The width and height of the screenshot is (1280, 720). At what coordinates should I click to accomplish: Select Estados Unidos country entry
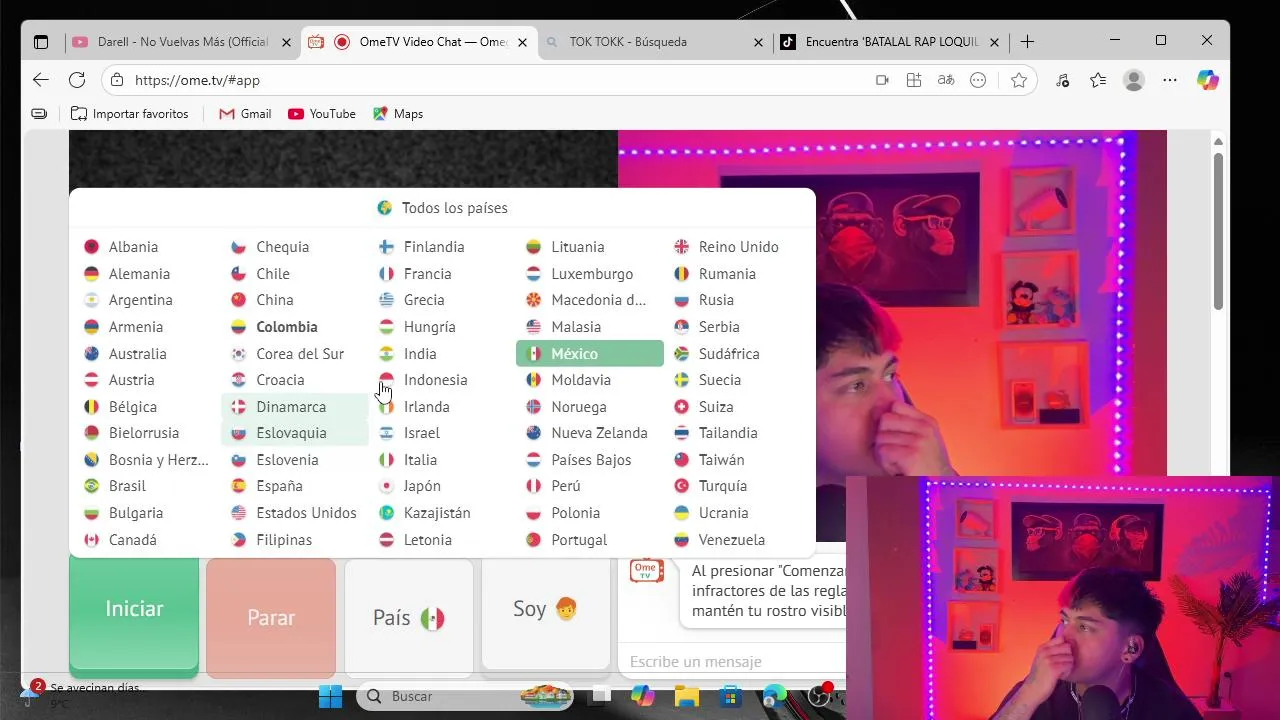click(x=294, y=513)
